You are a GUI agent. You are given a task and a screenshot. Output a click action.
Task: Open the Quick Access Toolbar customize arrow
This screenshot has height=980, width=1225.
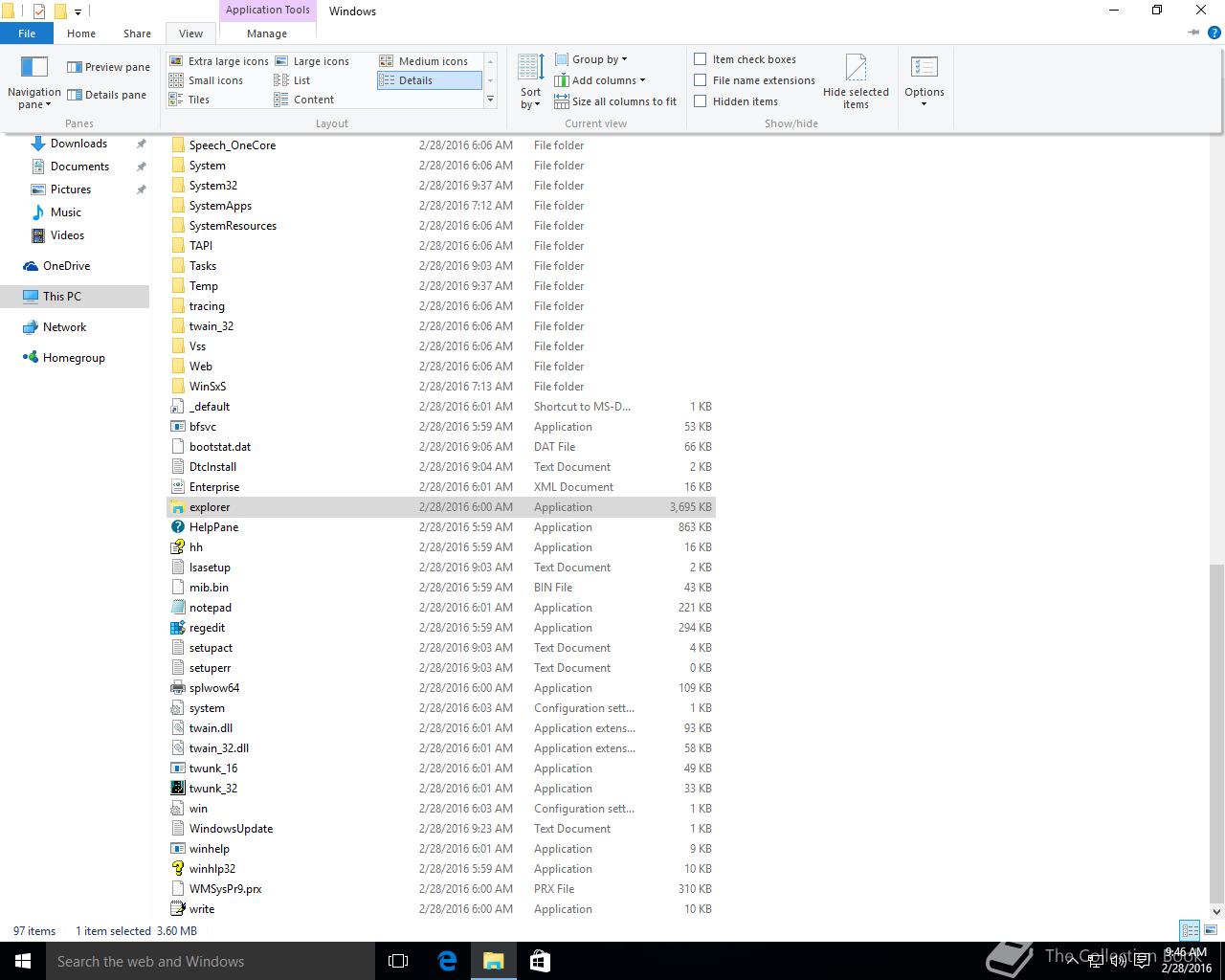point(78,11)
